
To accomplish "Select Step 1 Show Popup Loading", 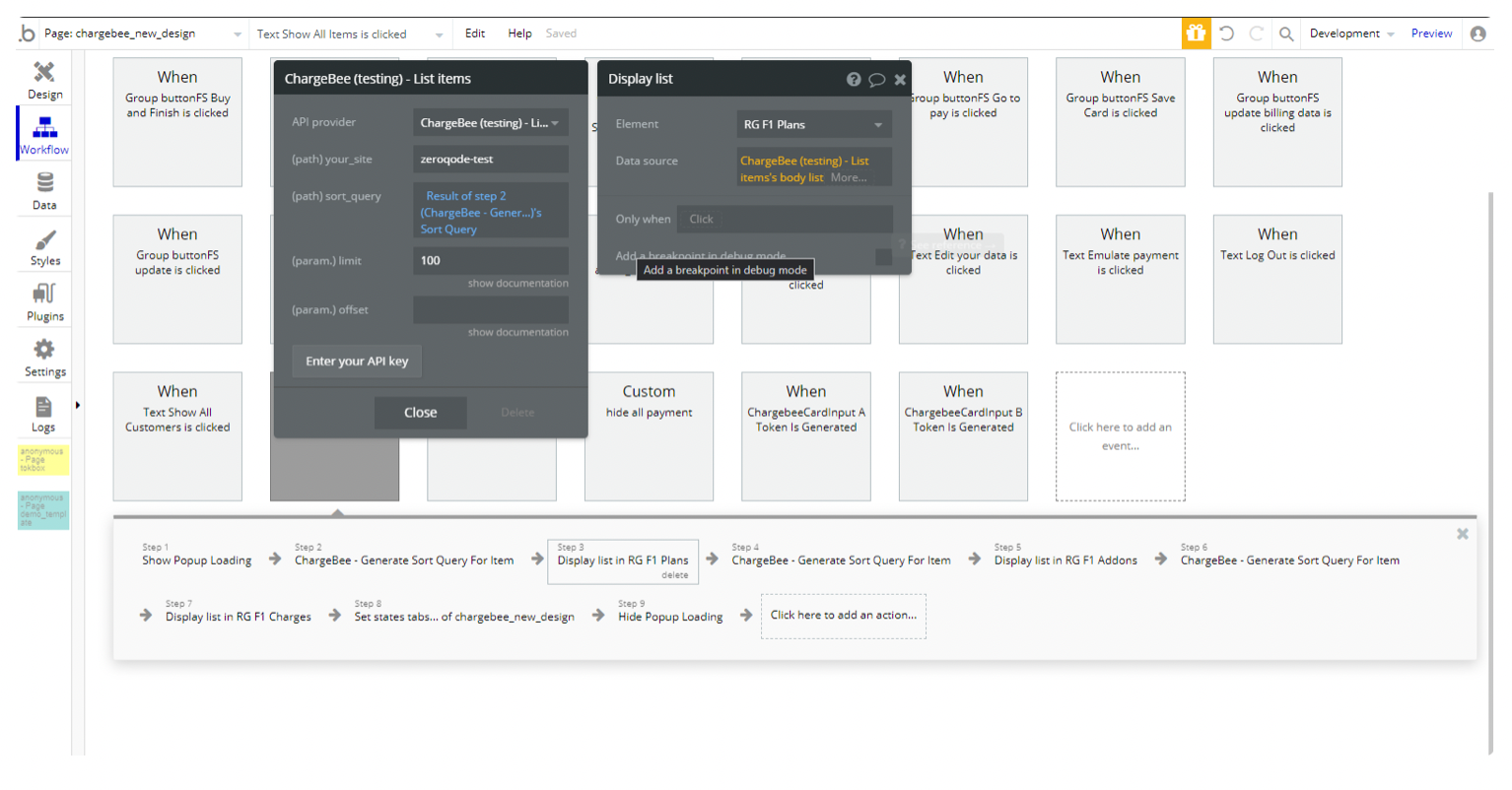I will point(196,555).
